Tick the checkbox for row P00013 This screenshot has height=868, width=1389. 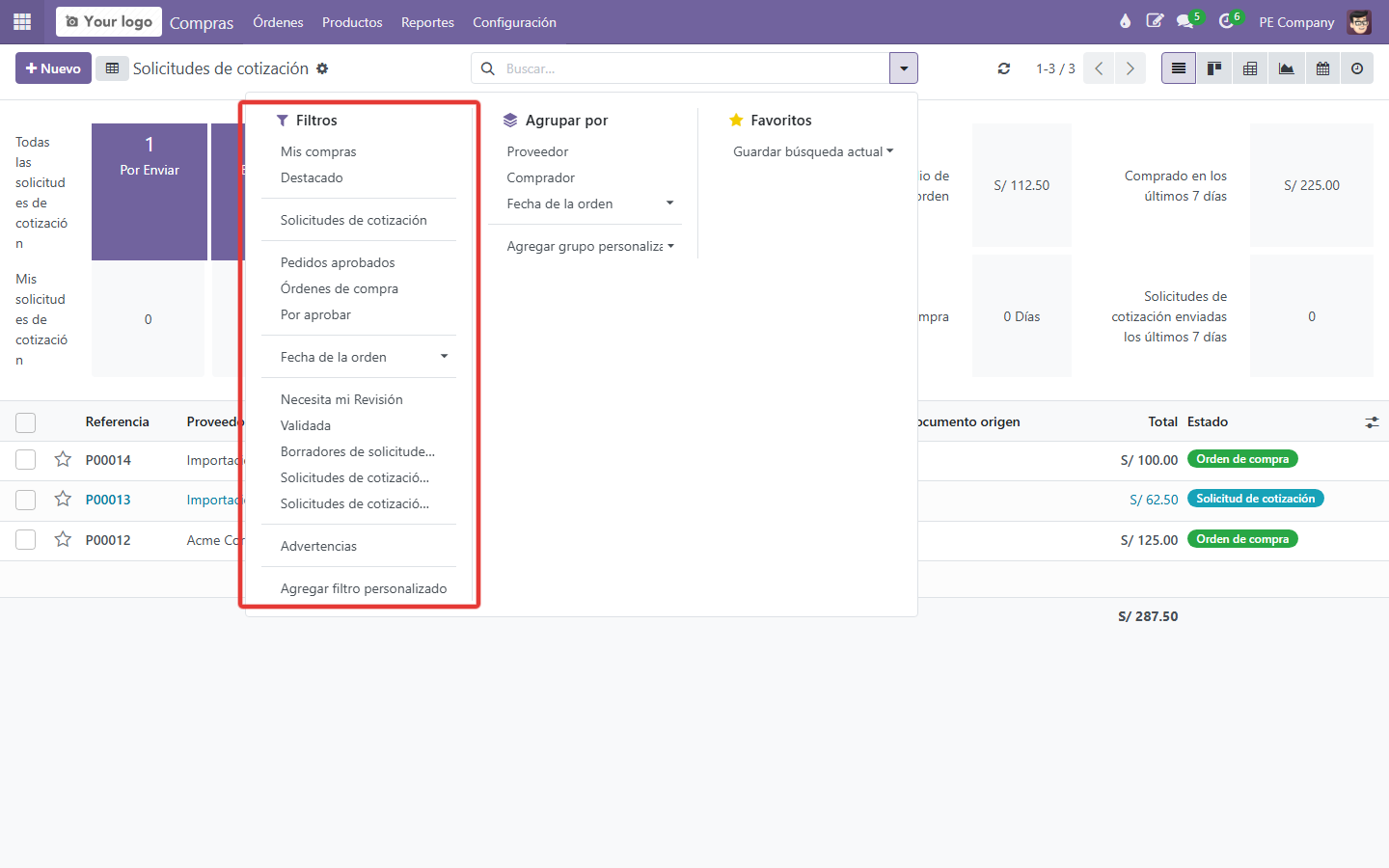tap(26, 500)
